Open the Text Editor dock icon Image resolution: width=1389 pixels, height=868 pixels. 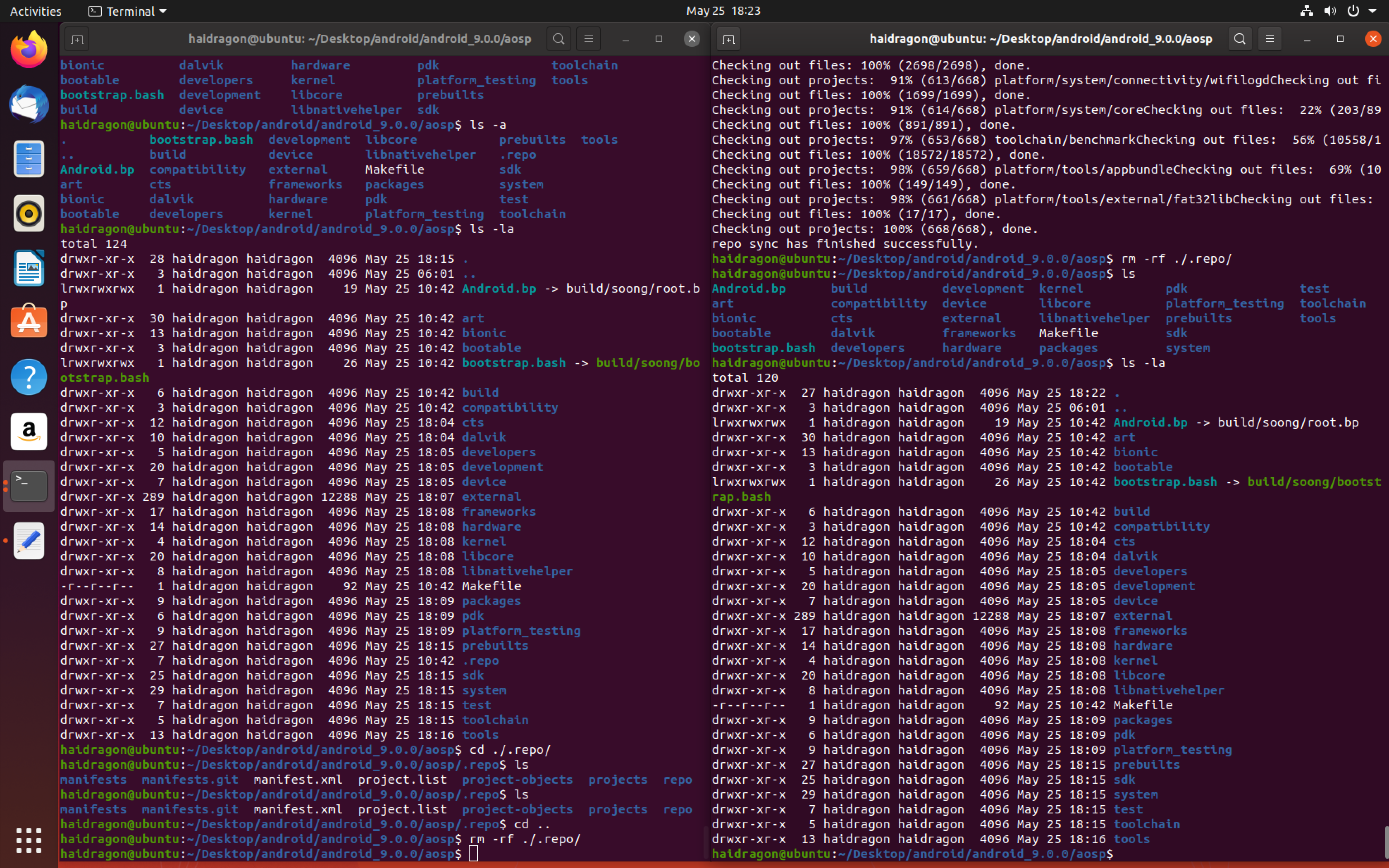pyautogui.click(x=29, y=540)
